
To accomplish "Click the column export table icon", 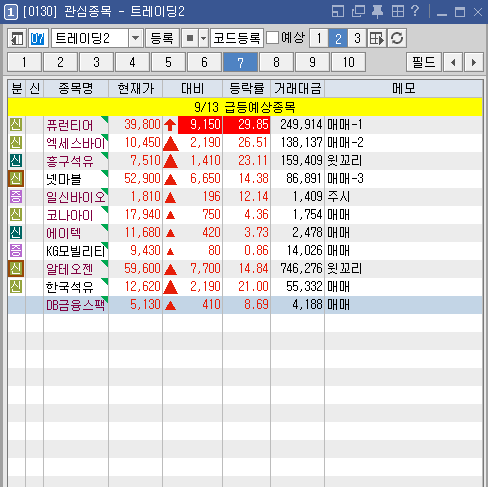I will pyautogui.click(x=377, y=38).
